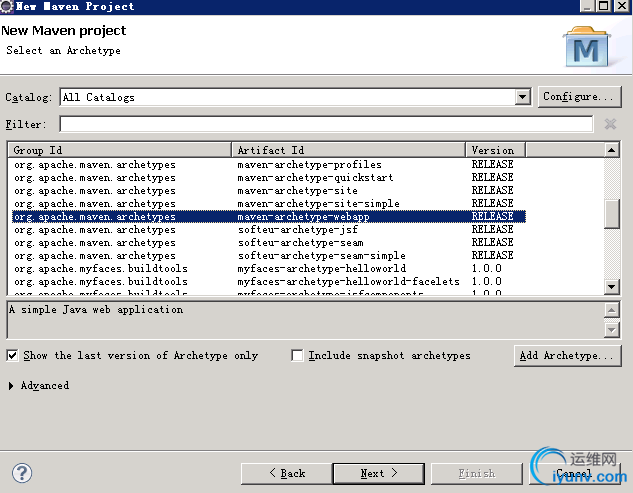Open the Configure... catalog settings
This screenshot has width=633, height=493.
(579, 97)
